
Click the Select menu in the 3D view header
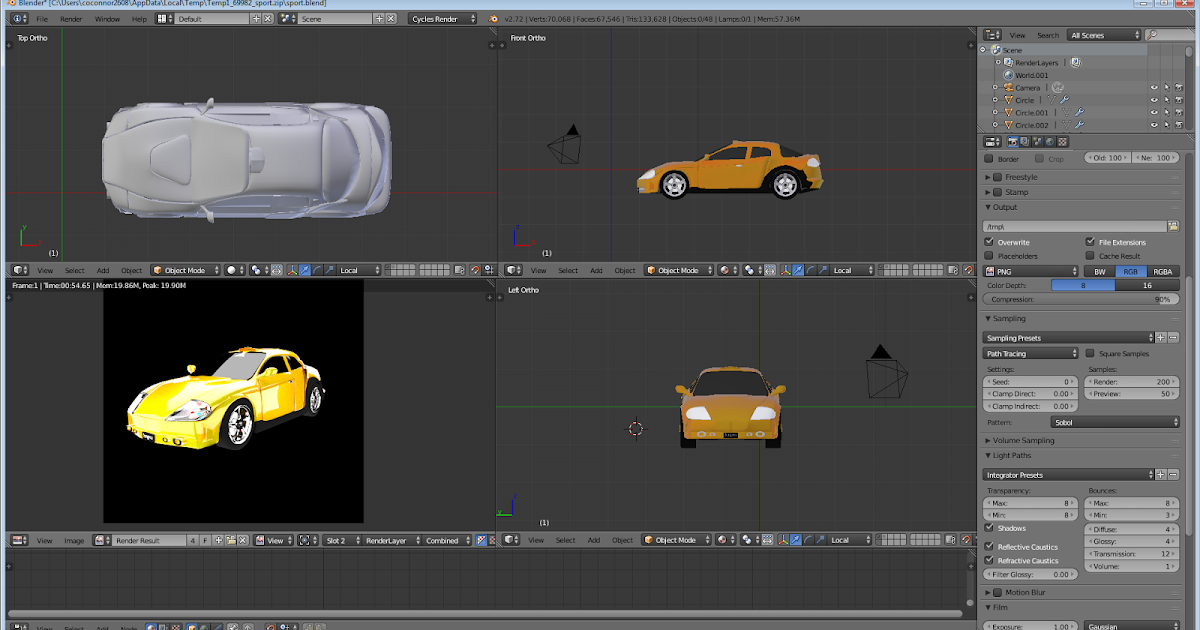(74, 270)
